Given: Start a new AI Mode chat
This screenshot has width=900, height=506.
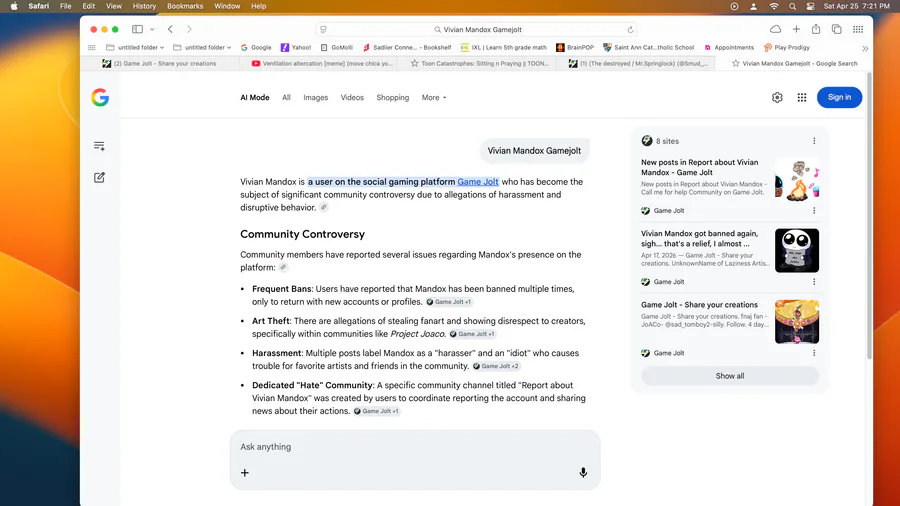Looking at the screenshot, I should [x=100, y=177].
